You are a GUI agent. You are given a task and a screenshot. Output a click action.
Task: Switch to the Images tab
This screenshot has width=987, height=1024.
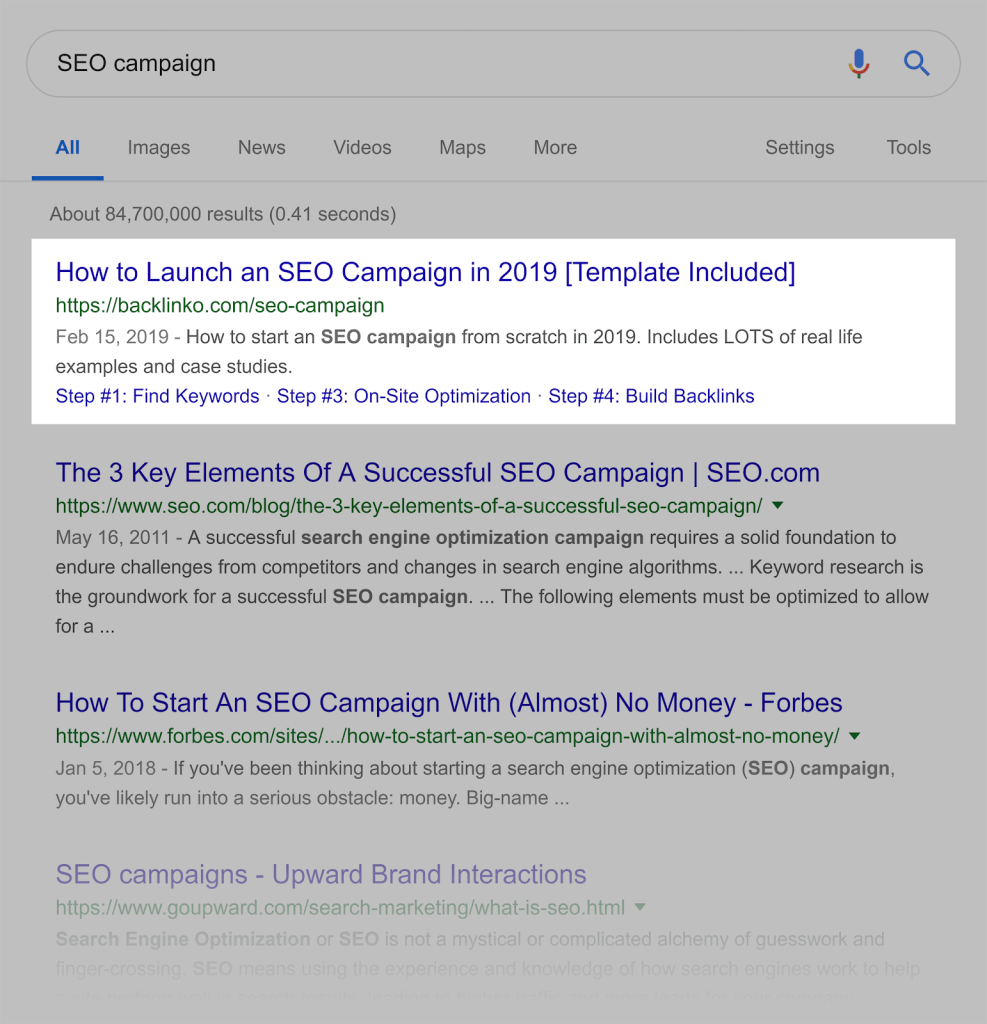tap(158, 147)
